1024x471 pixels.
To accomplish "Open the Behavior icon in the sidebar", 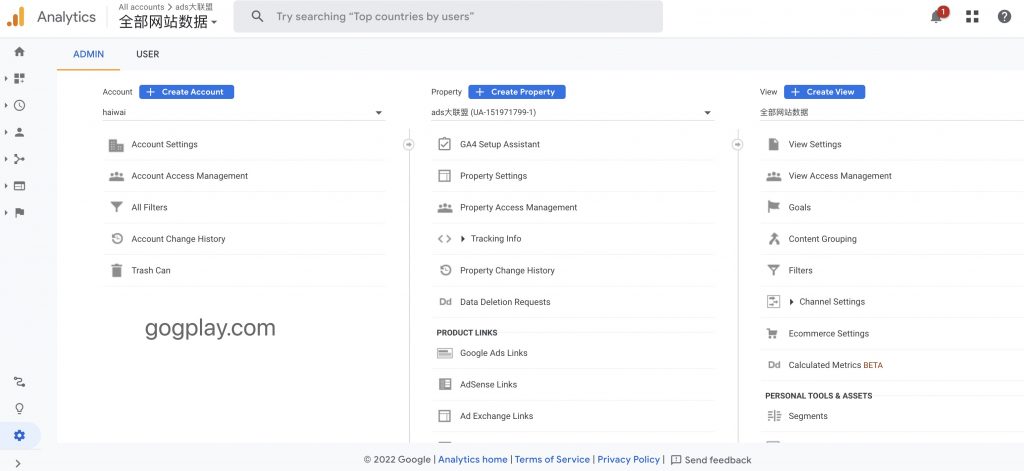I will click(19, 186).
